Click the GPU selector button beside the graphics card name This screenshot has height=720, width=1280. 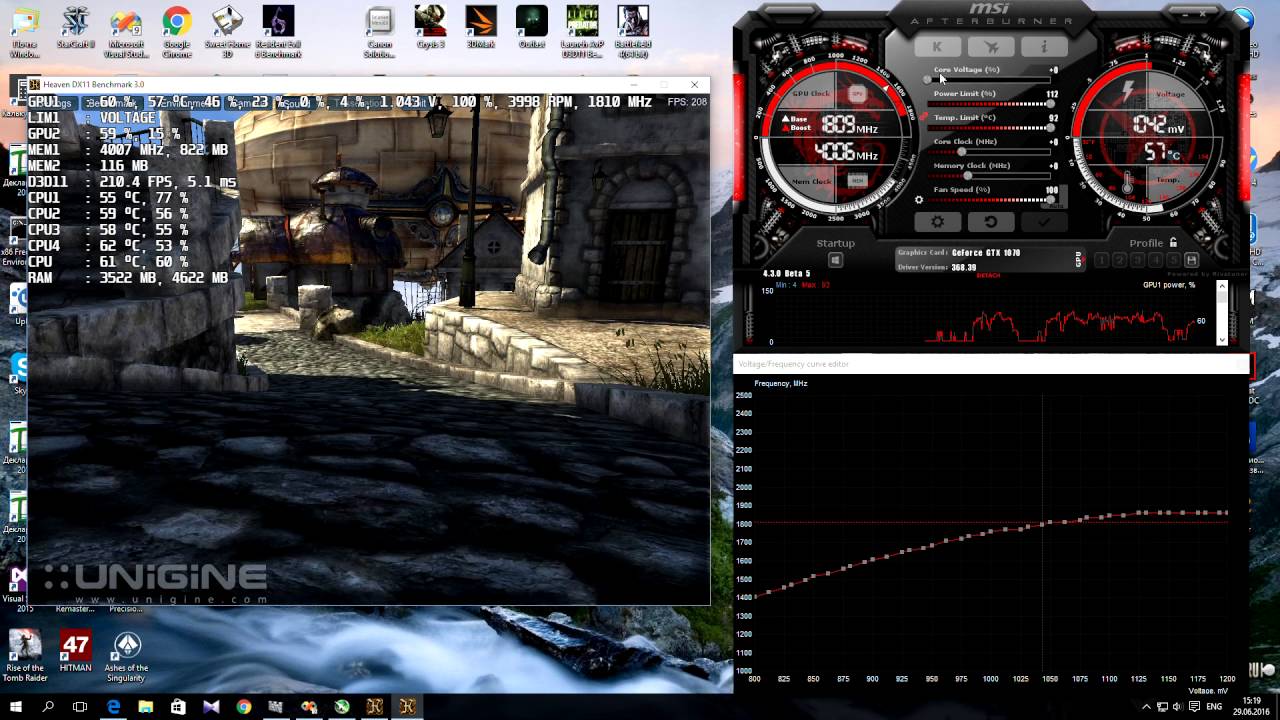click(x=1078, y=259)
